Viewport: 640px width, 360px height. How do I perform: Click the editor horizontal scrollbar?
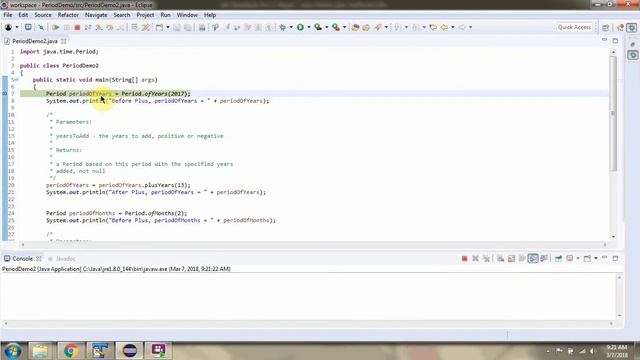tap(313, 244)
